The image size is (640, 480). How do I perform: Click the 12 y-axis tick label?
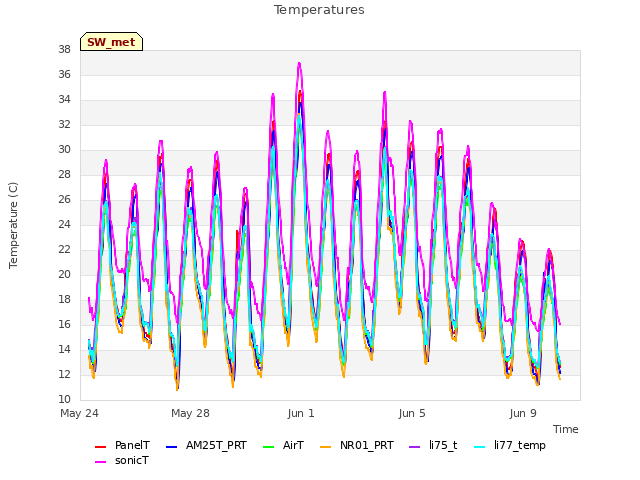click(64, 374)
